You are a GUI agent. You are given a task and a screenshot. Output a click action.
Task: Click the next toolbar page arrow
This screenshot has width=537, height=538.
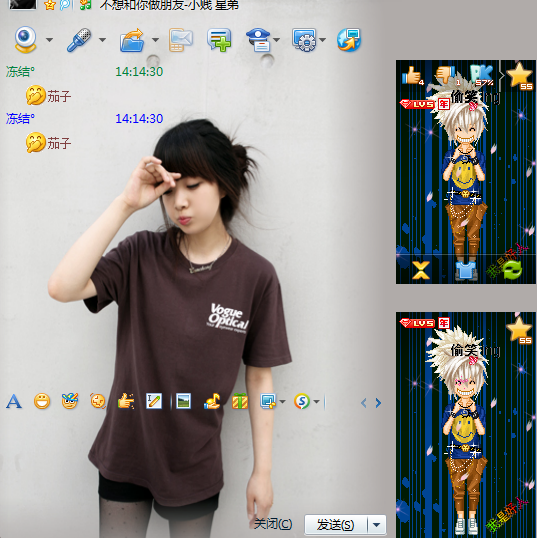pyautogui.click(x=378, y=402)
